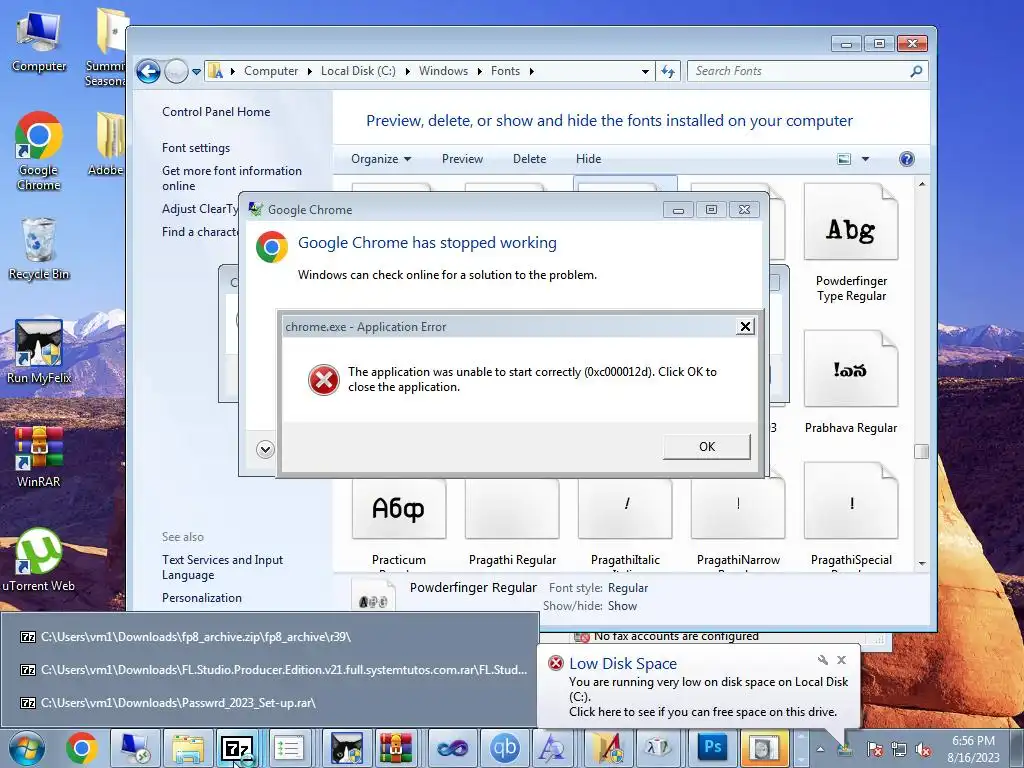
Task: Click MyFelix cat icon on the taskbar
Action: (x=347, y=748)
